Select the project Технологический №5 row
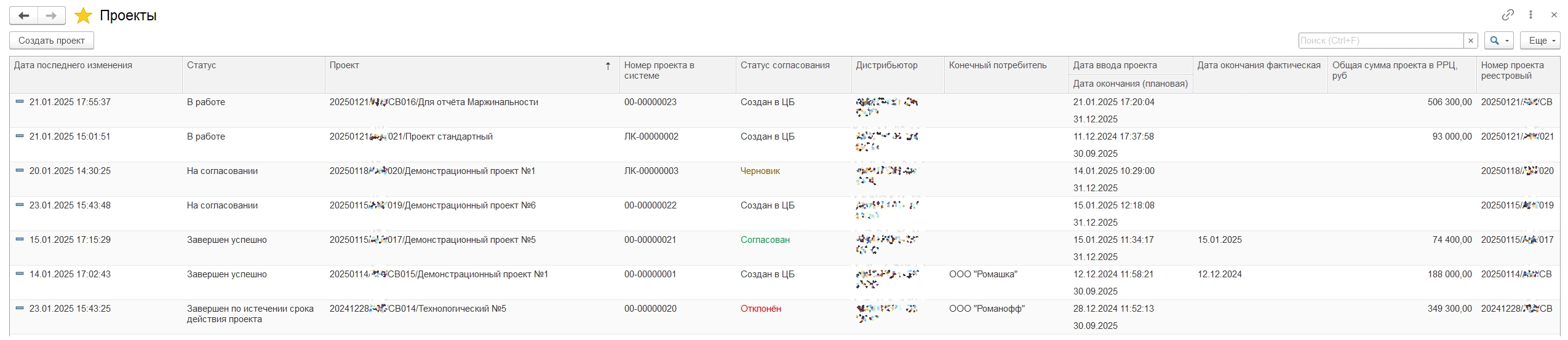The width and height of the screenshot is (1568, 340). (x=784, y=317)
